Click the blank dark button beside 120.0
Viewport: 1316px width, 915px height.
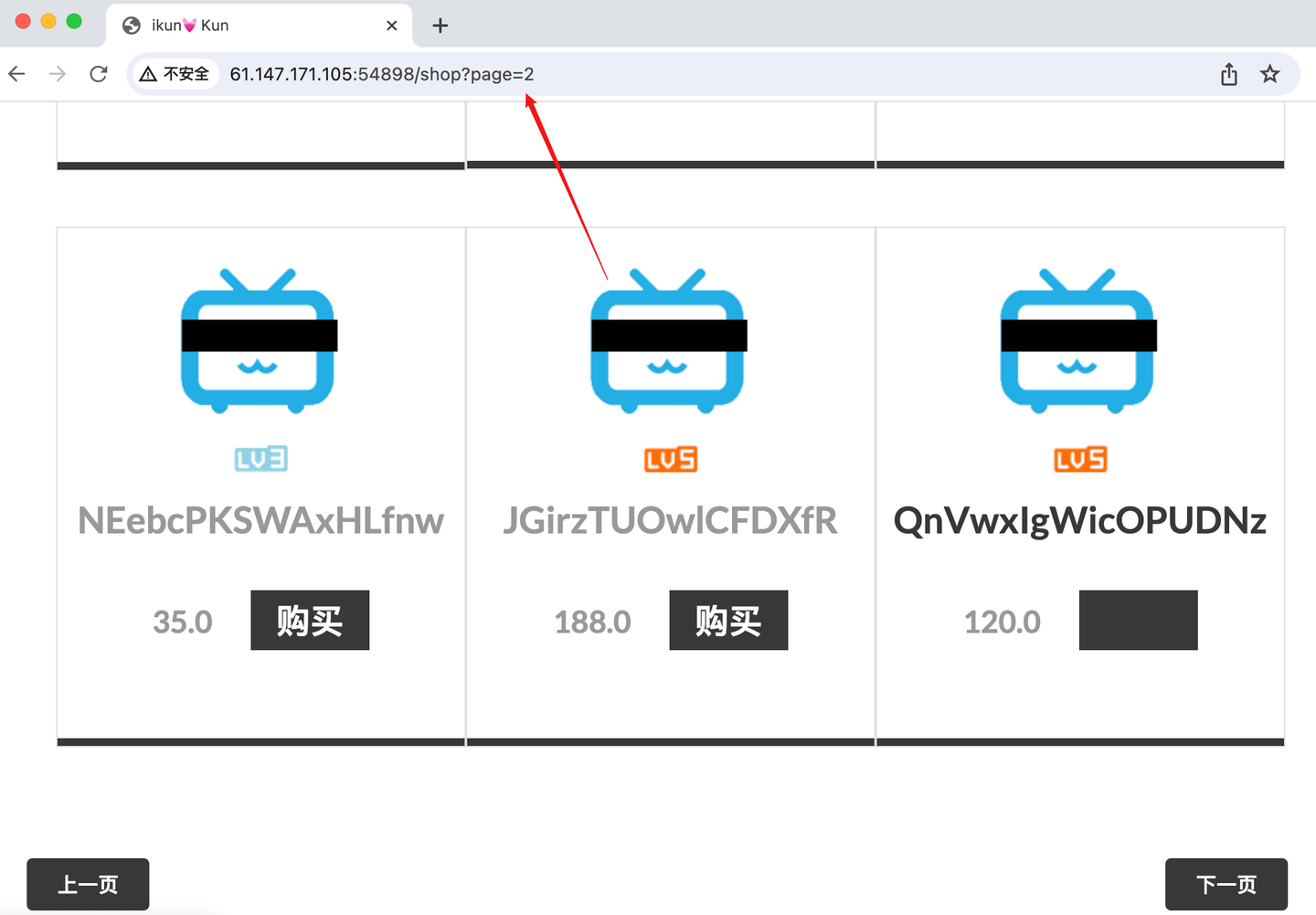coord(1138,621)
